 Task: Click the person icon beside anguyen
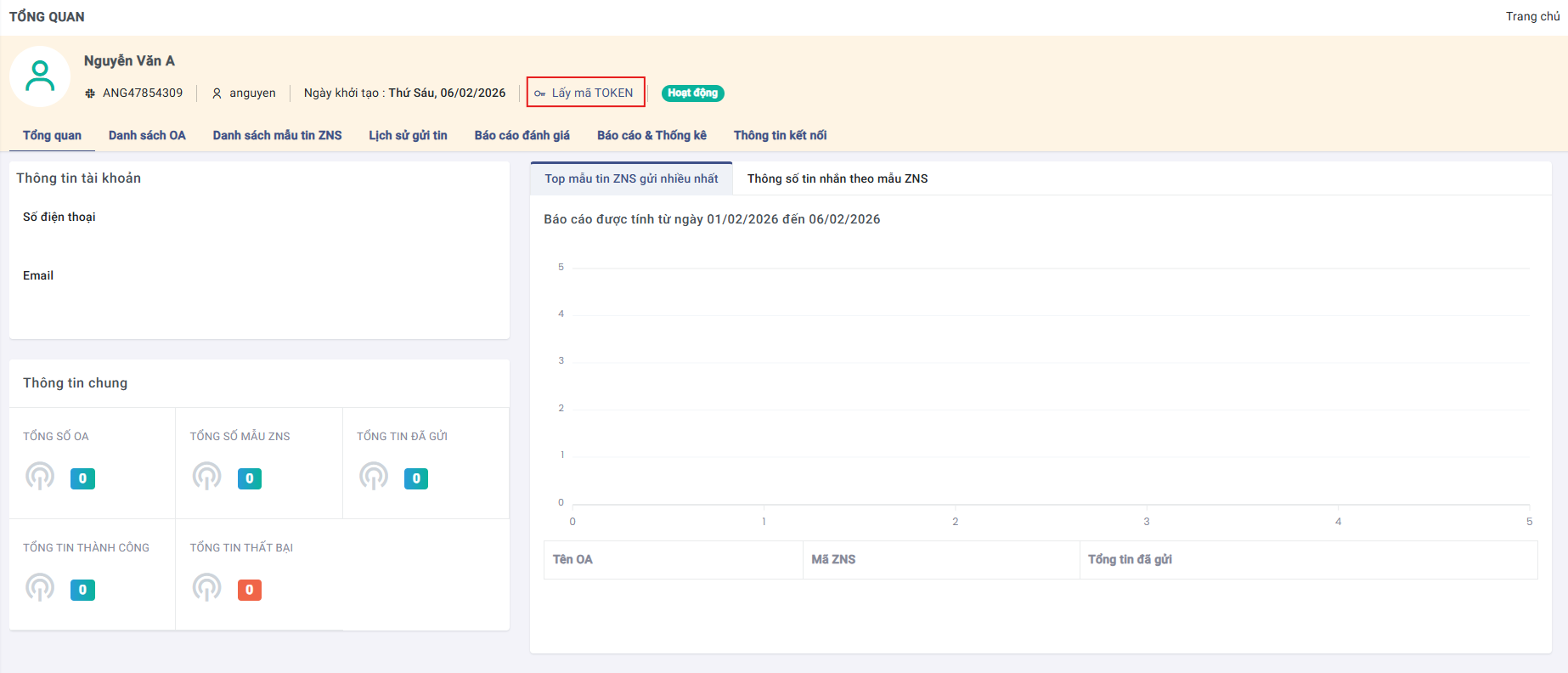click(217, 93)
